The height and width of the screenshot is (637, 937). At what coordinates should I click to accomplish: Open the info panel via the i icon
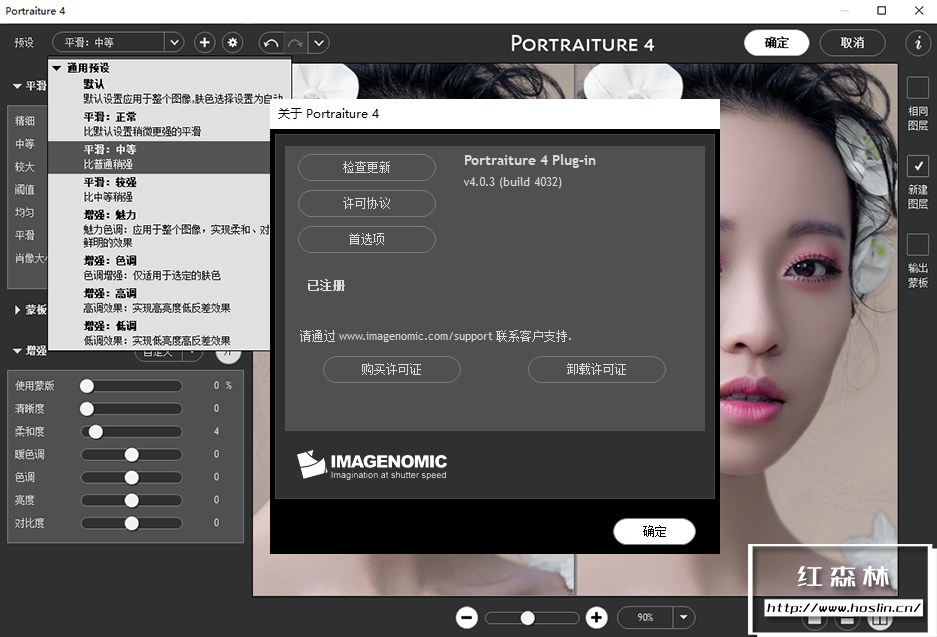click(918, 42)
